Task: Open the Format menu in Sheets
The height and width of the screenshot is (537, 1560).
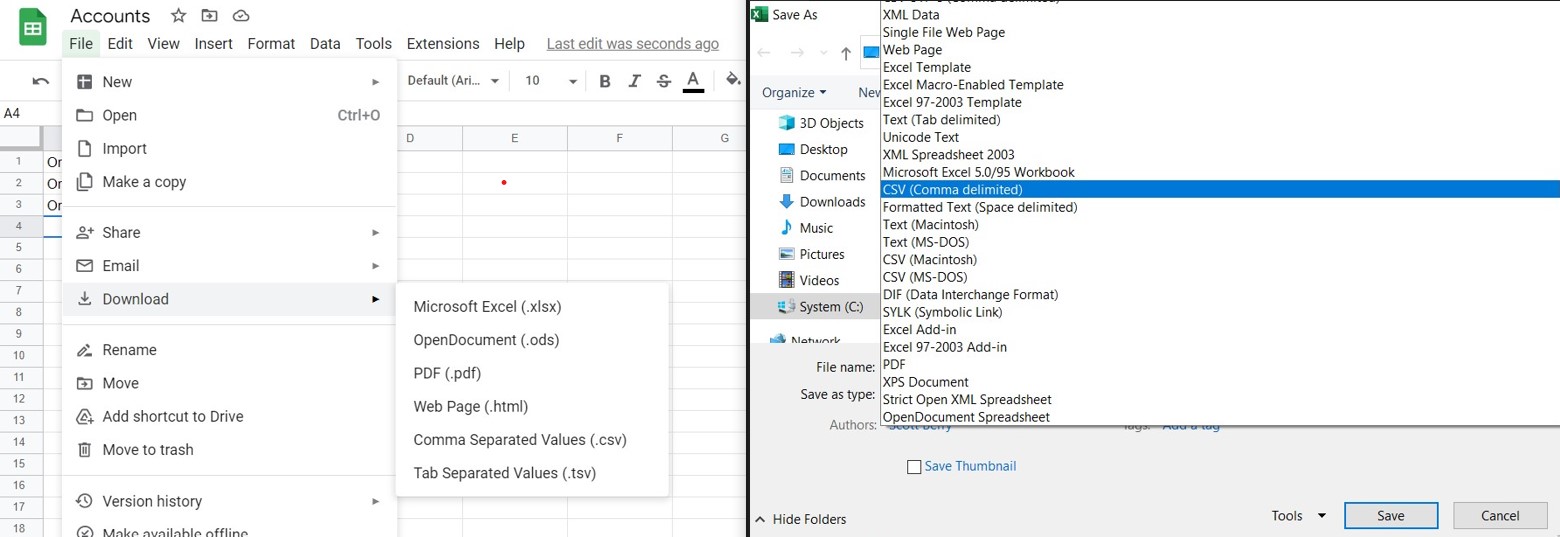Action: click(x=271, y=43)
